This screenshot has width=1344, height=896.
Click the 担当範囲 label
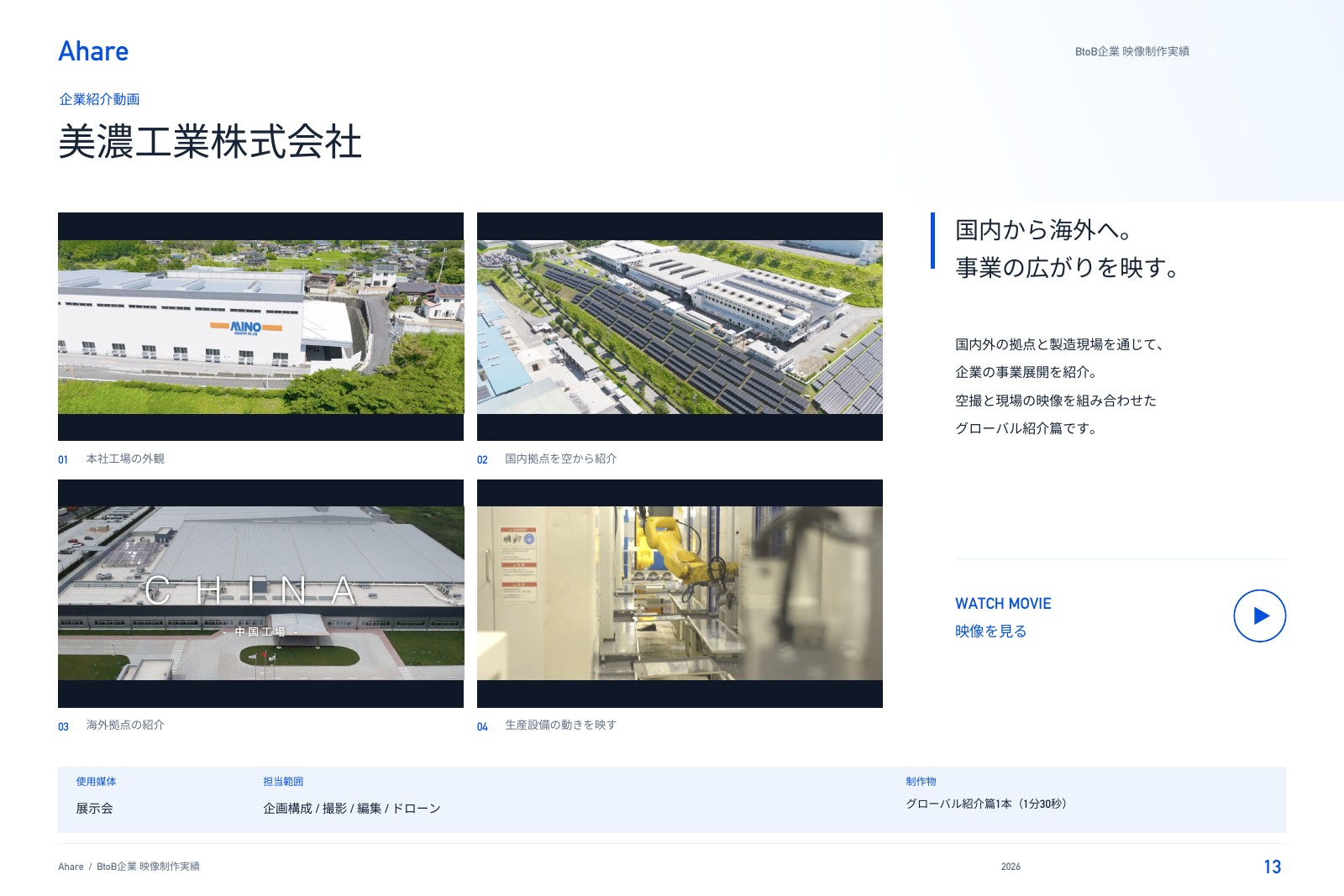coord(283,781)
